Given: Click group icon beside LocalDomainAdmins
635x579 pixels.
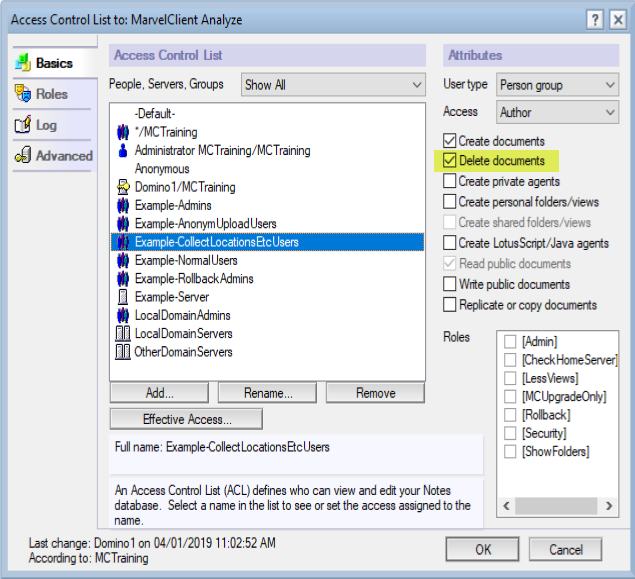Looking at the screenshot, I should [123, 315].
